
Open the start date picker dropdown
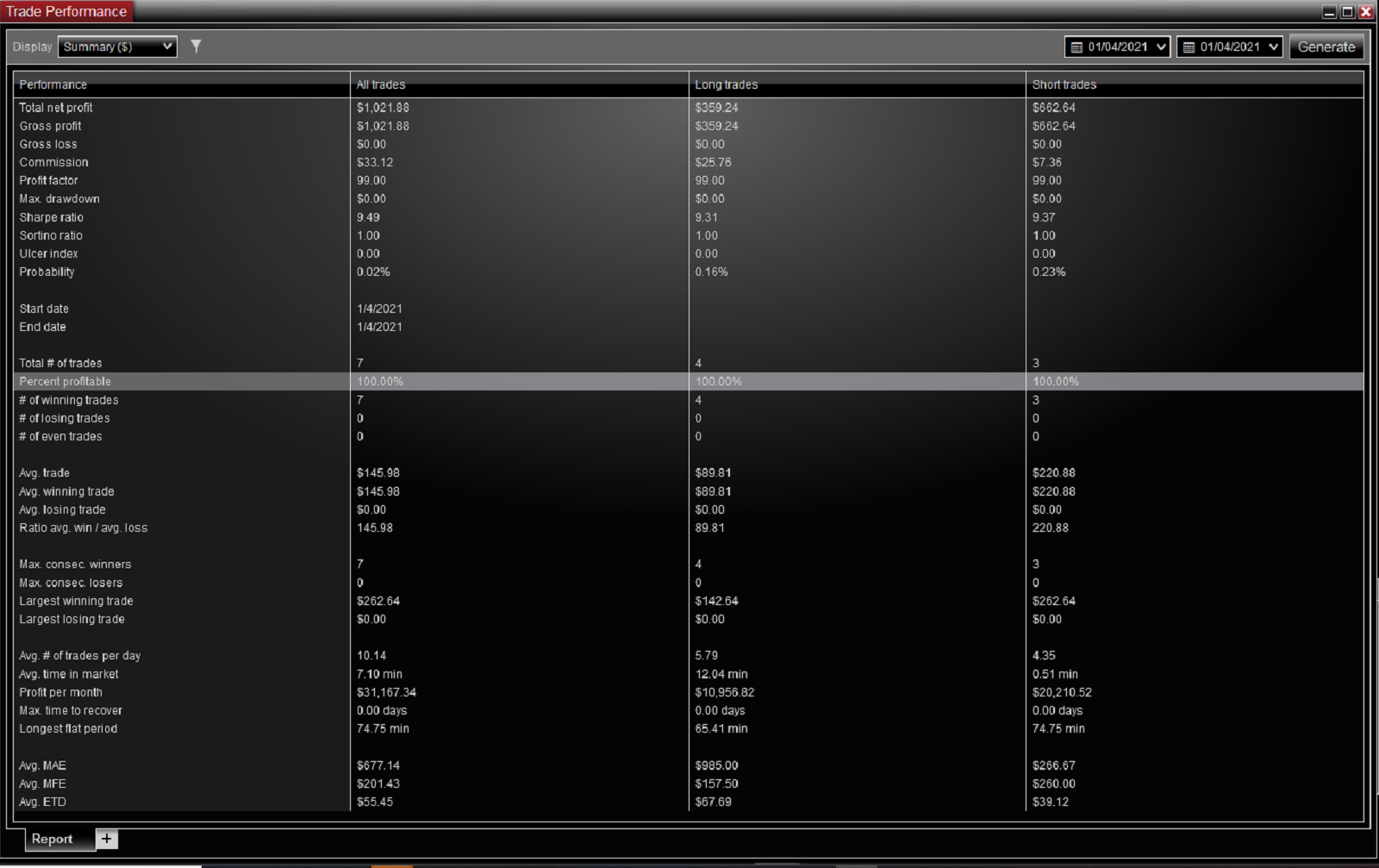[1117, 47]
